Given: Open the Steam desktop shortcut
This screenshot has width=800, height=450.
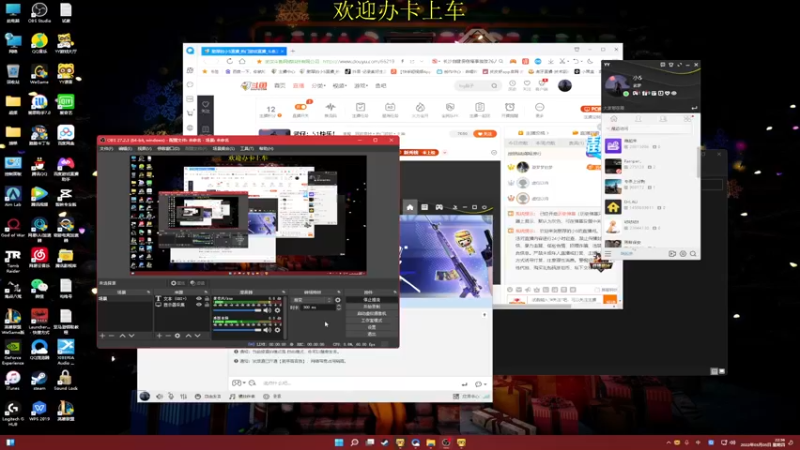Looking at the screenshot, I should (x=39, y=380).
